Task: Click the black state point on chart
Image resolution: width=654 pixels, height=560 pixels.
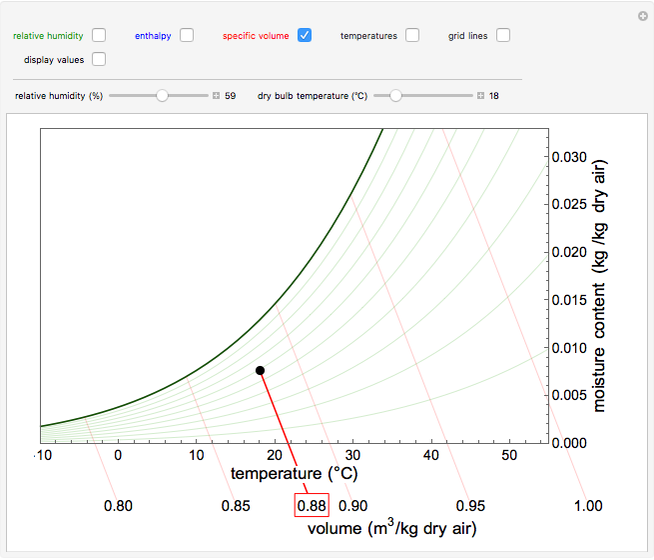Action: coord(260,370)
